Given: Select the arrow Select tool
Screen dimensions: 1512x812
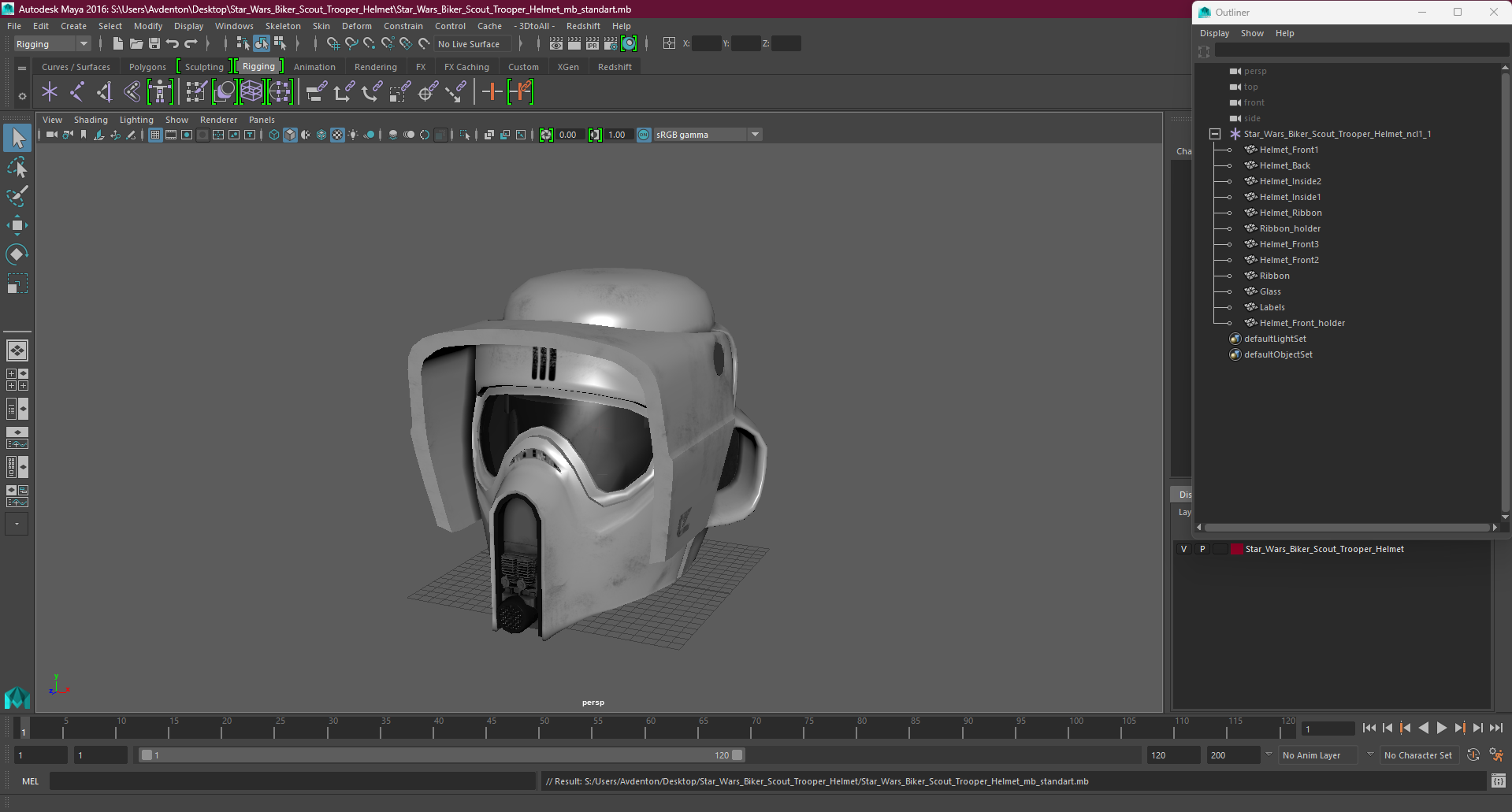Looking at the screenshot, I should pos(17,139).
